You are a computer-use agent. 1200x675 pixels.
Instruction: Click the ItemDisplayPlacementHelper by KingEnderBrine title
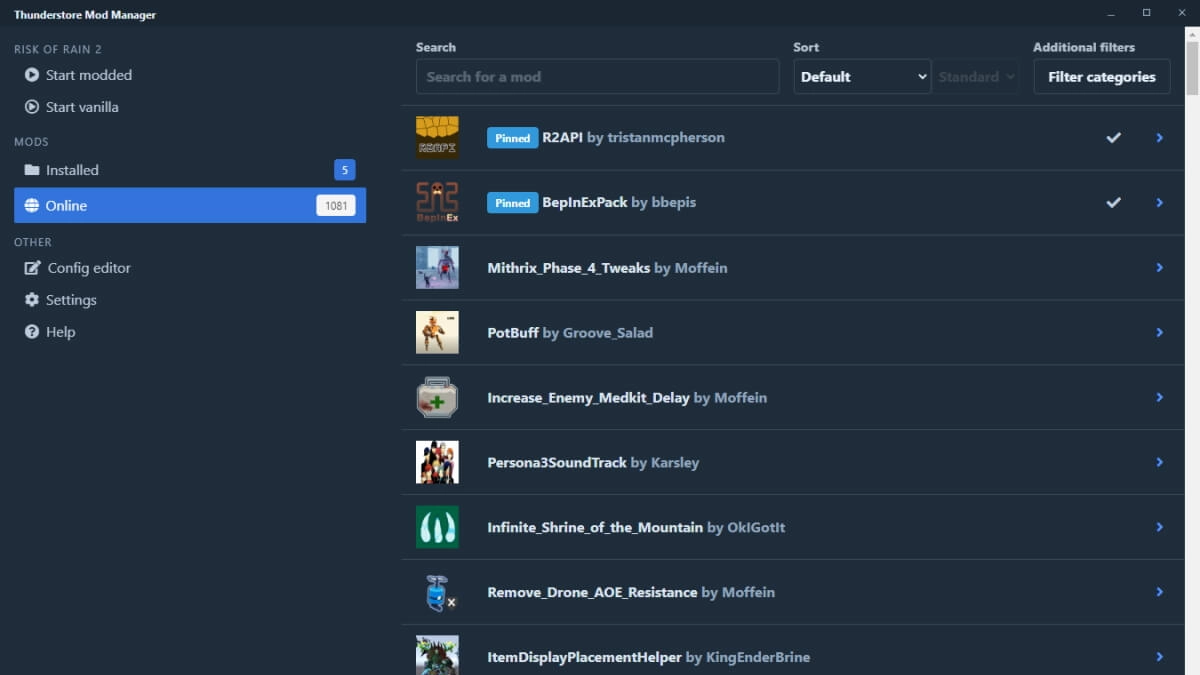point(648,658)
